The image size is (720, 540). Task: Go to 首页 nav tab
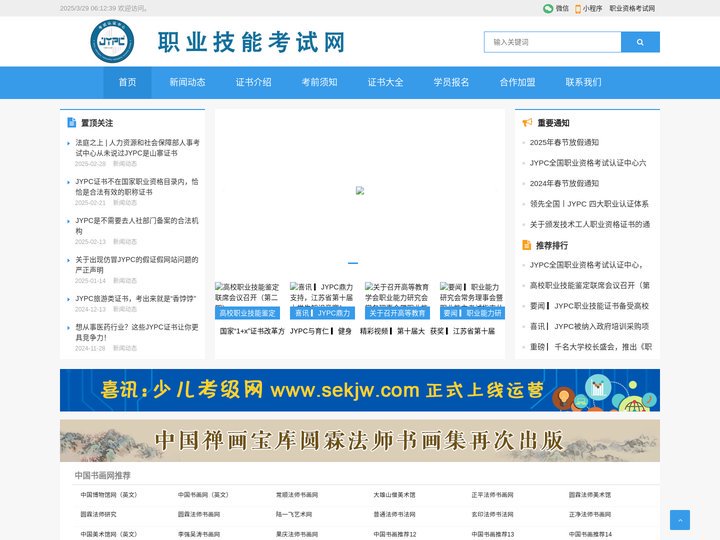127,82
